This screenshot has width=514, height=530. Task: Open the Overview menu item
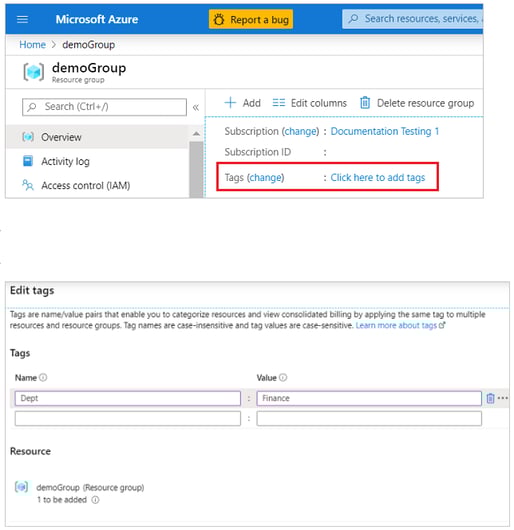(97, 137)
